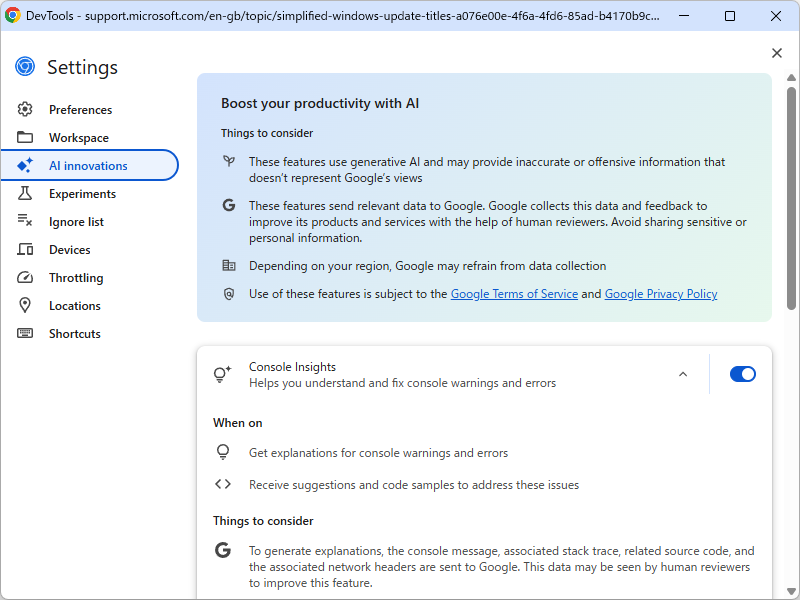Click the AI innovations sparkle icon
Viewport: 800px width, 600px height.
point(26,166)
